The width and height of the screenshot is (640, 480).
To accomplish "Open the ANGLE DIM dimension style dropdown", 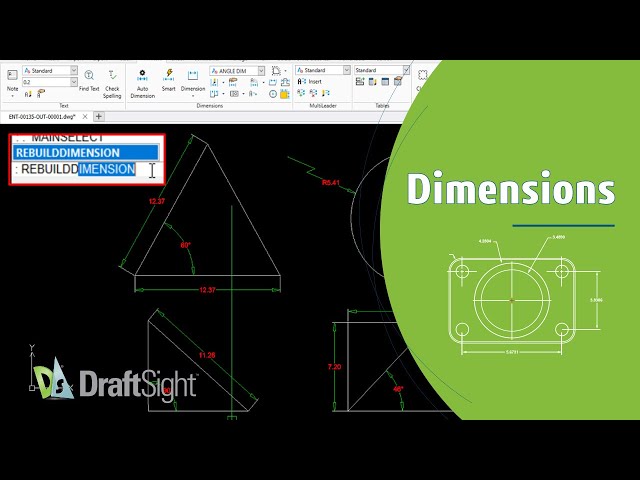I will click(x=261, y=71).
